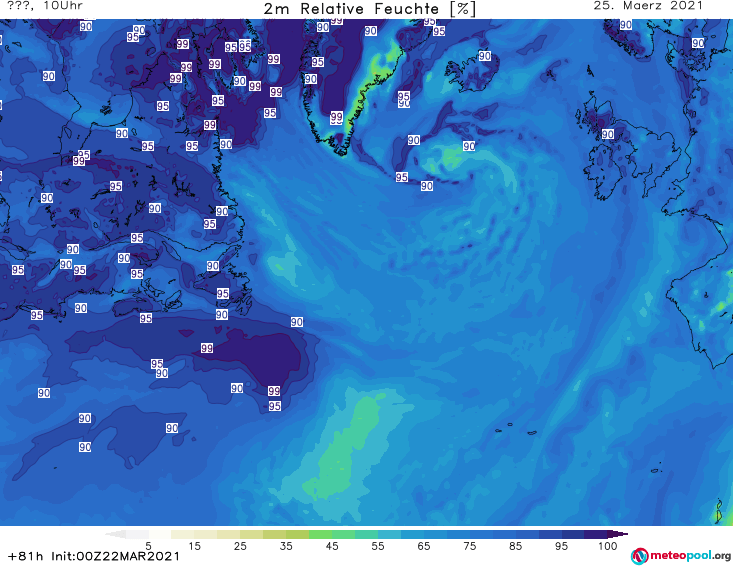Click the date '25. Maerz 2021'
Screen dimensions: 733x566
[648, 6]
